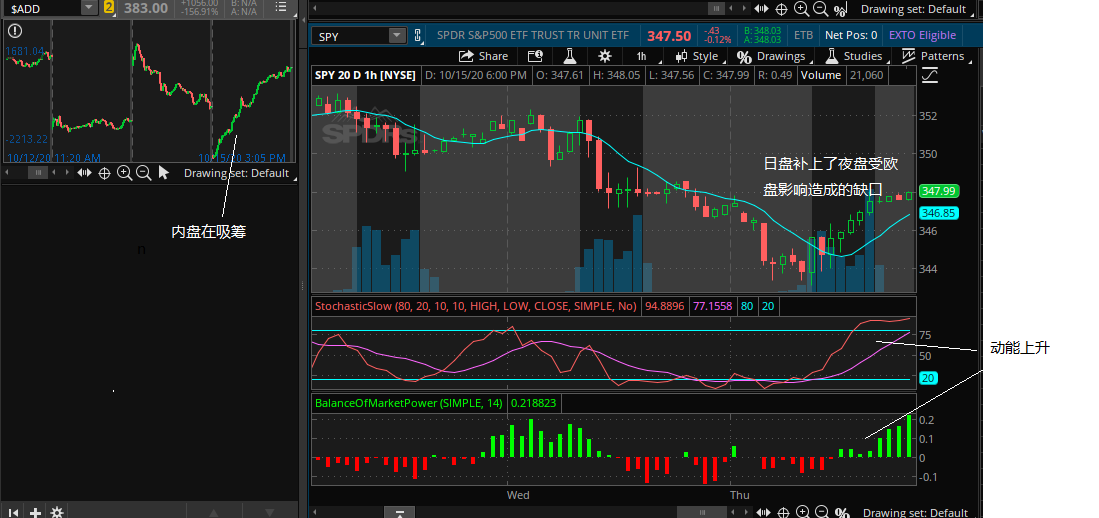Click the Volume label in chart header
The image size is (1099, 518).
pos(821,75)
